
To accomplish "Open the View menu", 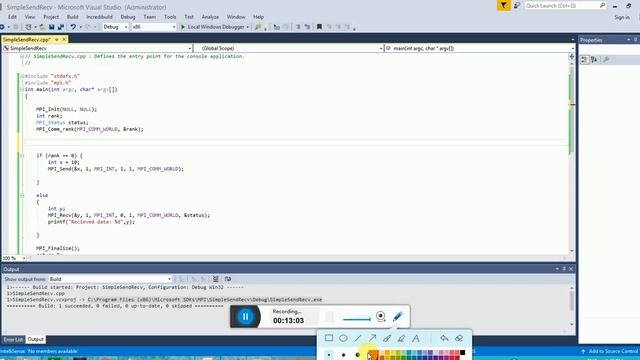I will 30,17.
